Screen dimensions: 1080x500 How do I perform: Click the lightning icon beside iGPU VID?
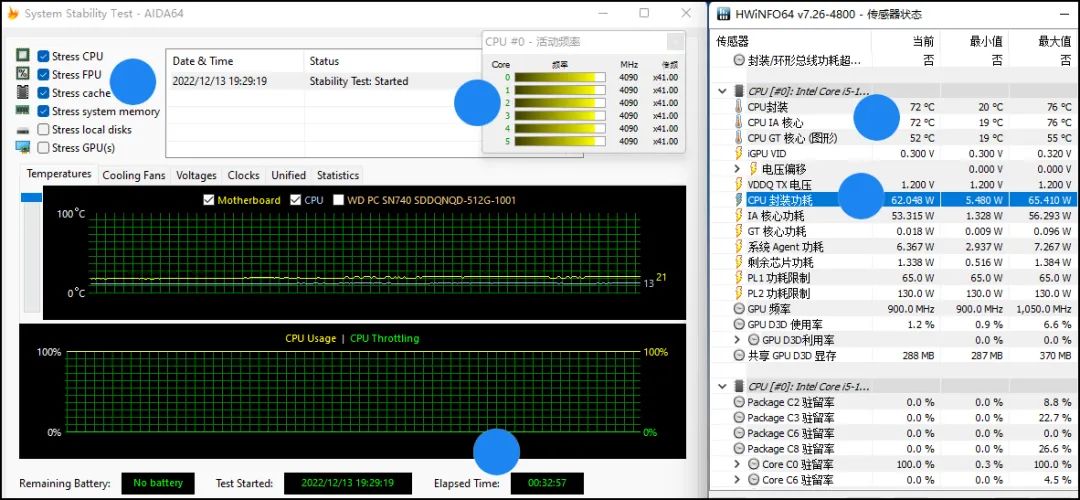(x=738, y=154)
